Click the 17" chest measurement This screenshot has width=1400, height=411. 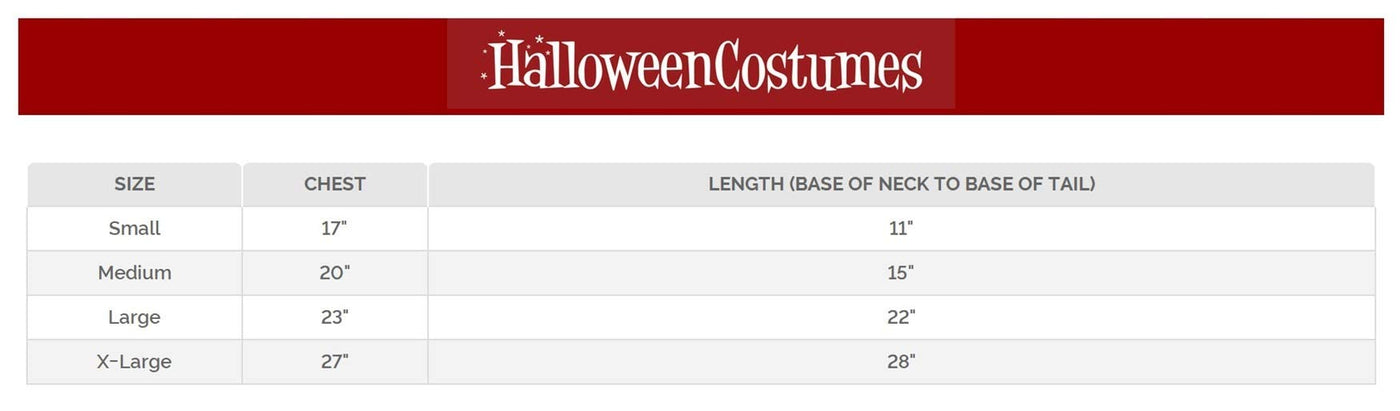click(x=335, y=228)
